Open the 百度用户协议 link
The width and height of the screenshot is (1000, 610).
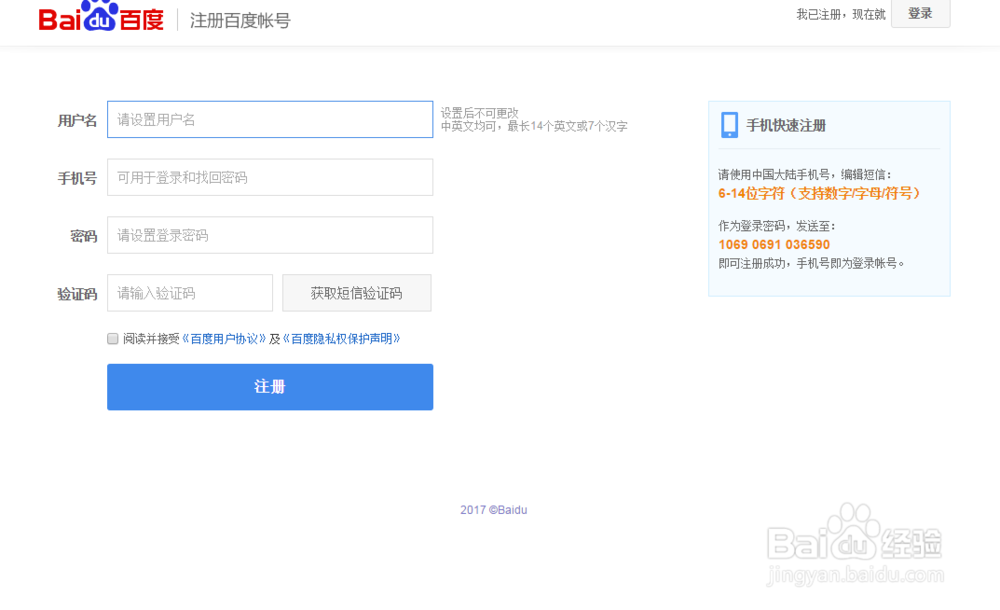[x=224, y=339]
